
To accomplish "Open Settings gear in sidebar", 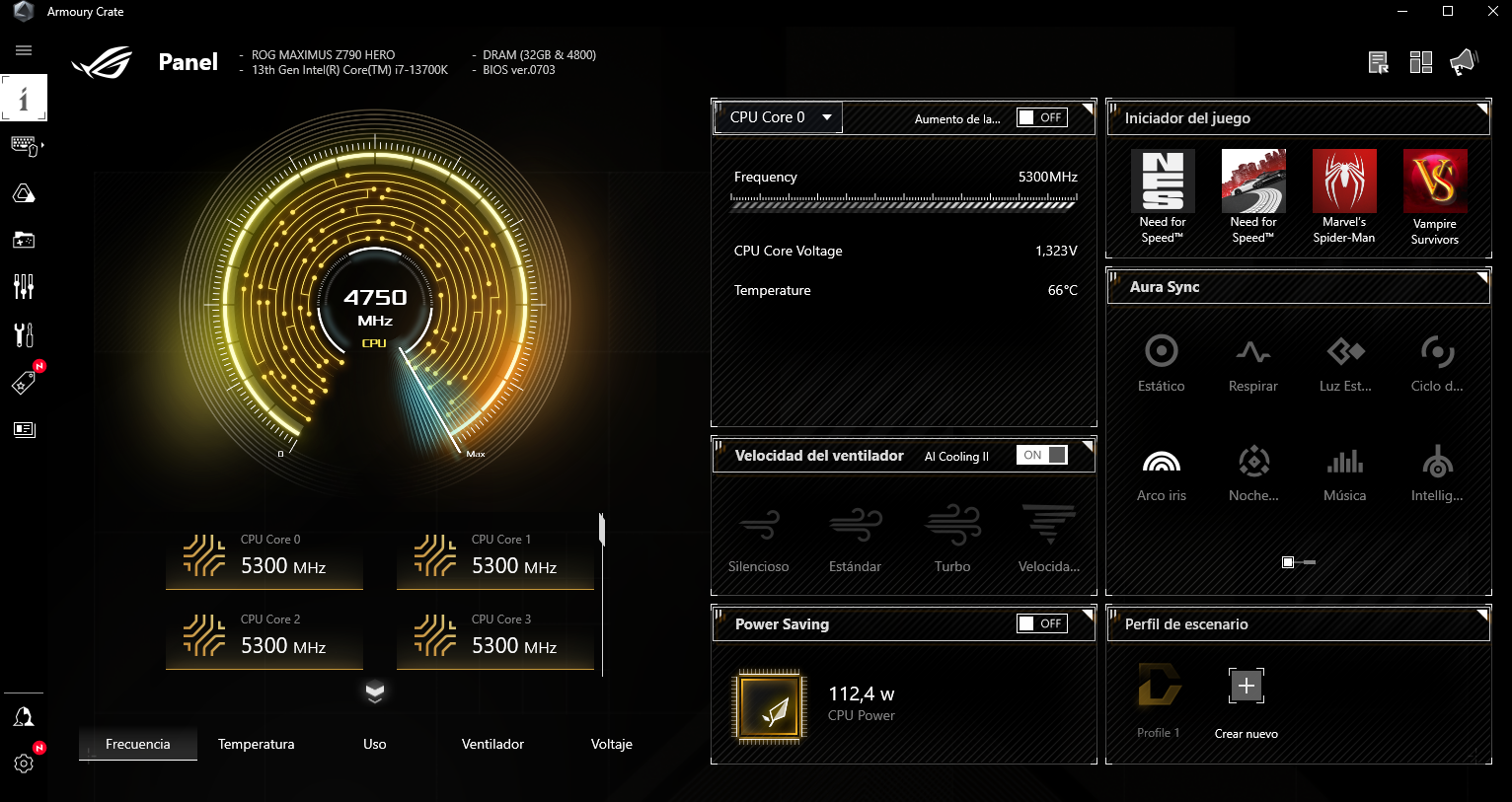I will click(x=24, y=764).
